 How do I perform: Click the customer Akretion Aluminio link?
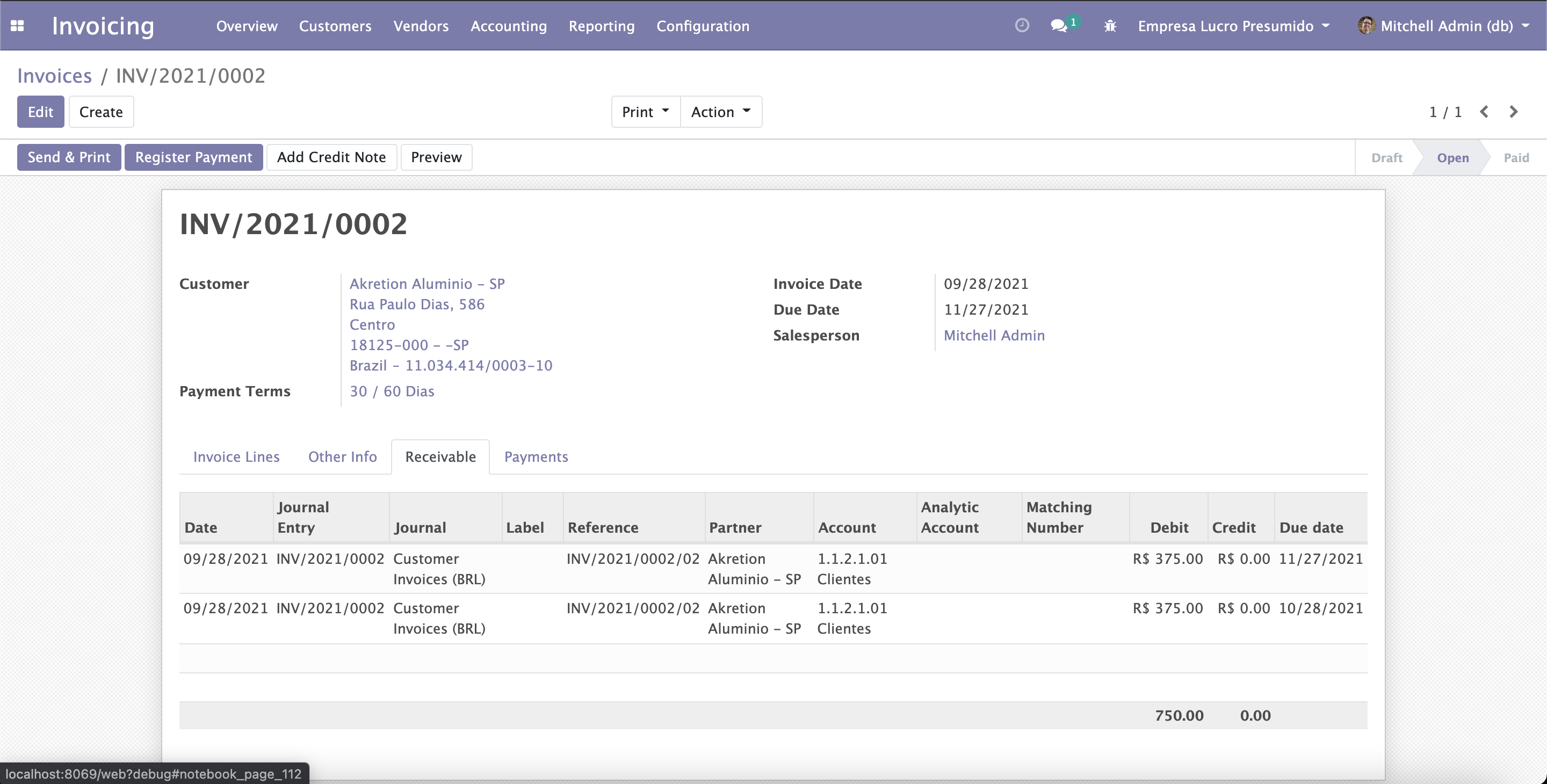point(427,284)
